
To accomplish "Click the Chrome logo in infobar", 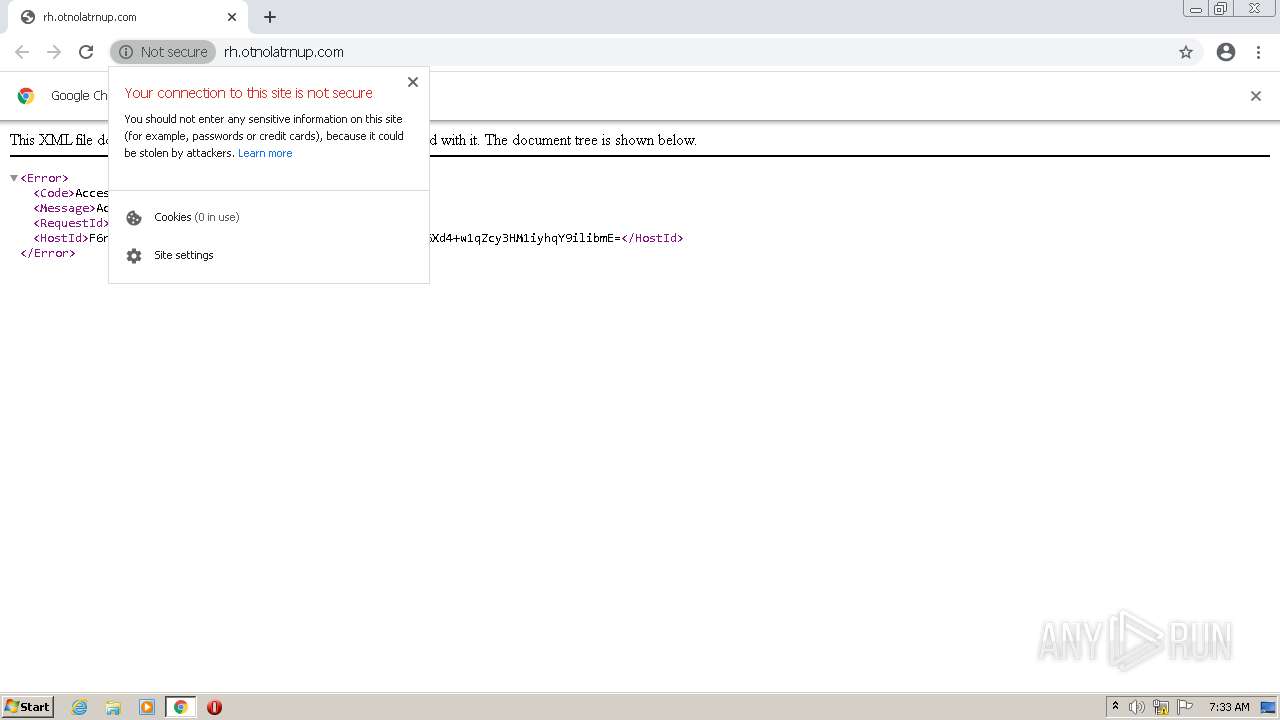I will pyautogui.click(x=26, y=96).
